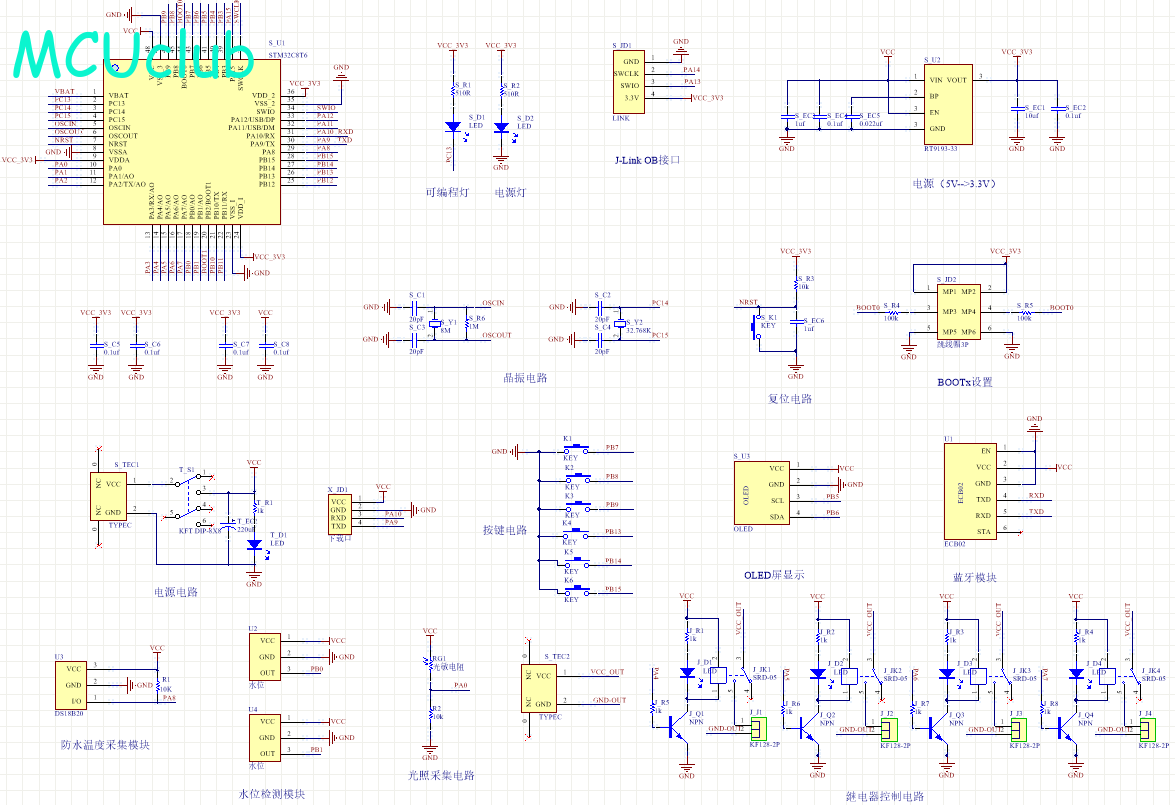Click the J-Link OB接口 caption text
Screen dimensions: 1175x805
point(647,159)
